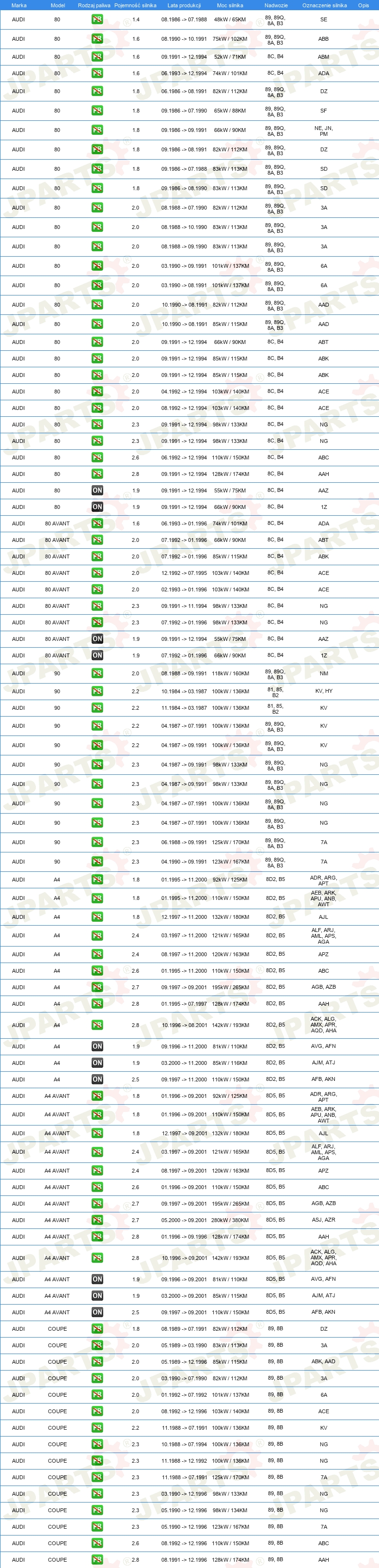Click production dates 11.1984 -> 03.1987
The height and width of the screenshot is (1568, 379).
(184, 707)
